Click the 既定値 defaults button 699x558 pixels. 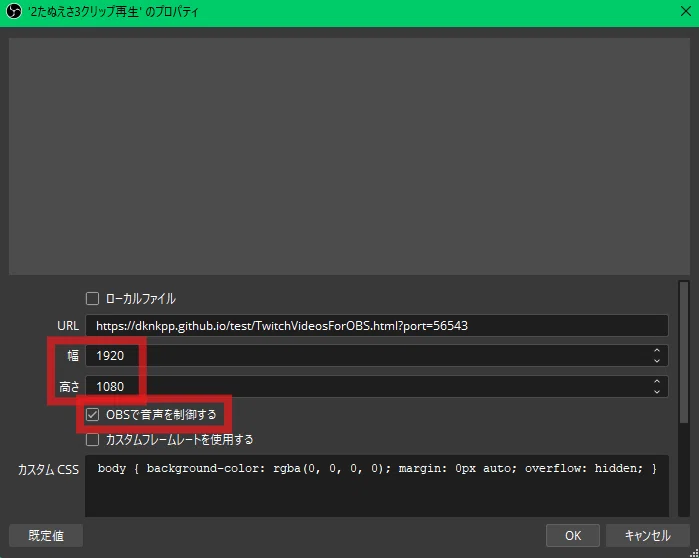(x=46, y=535)
